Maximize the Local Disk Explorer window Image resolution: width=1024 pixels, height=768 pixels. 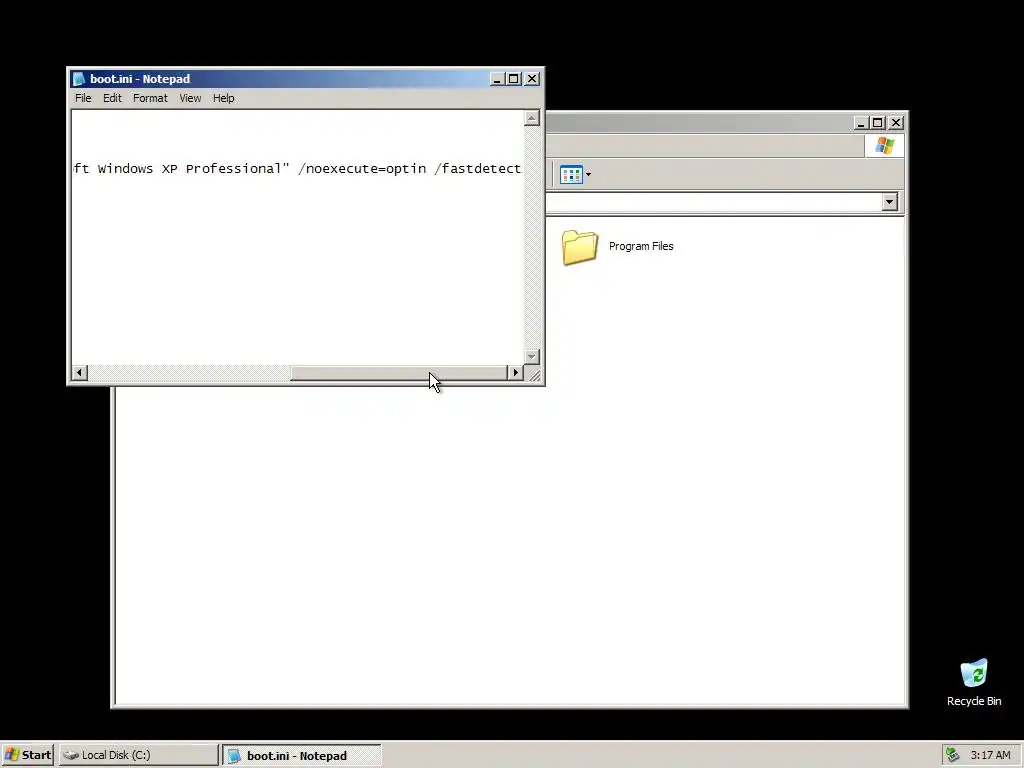pos(878,123)
